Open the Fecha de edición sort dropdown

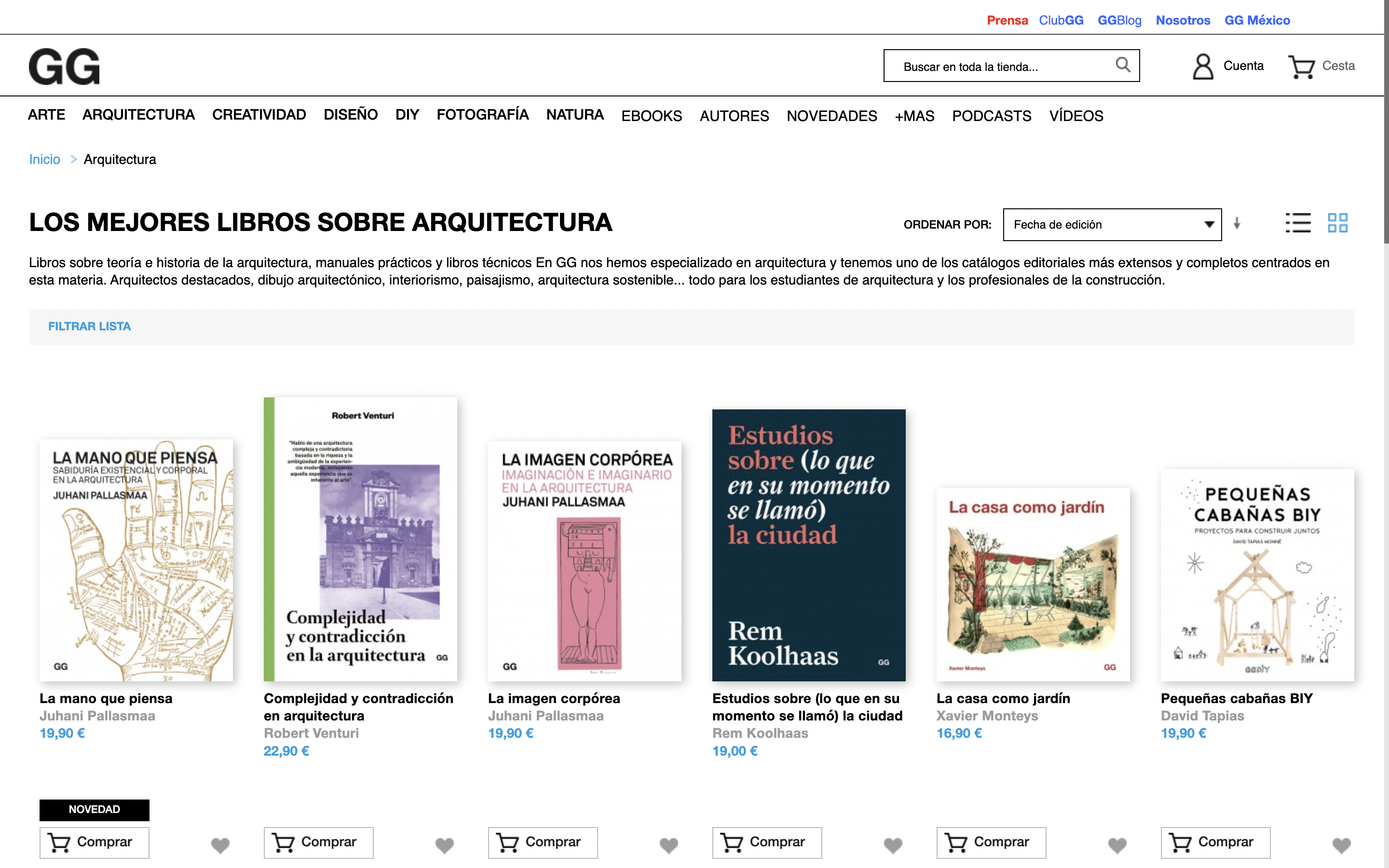(1111, 224)
